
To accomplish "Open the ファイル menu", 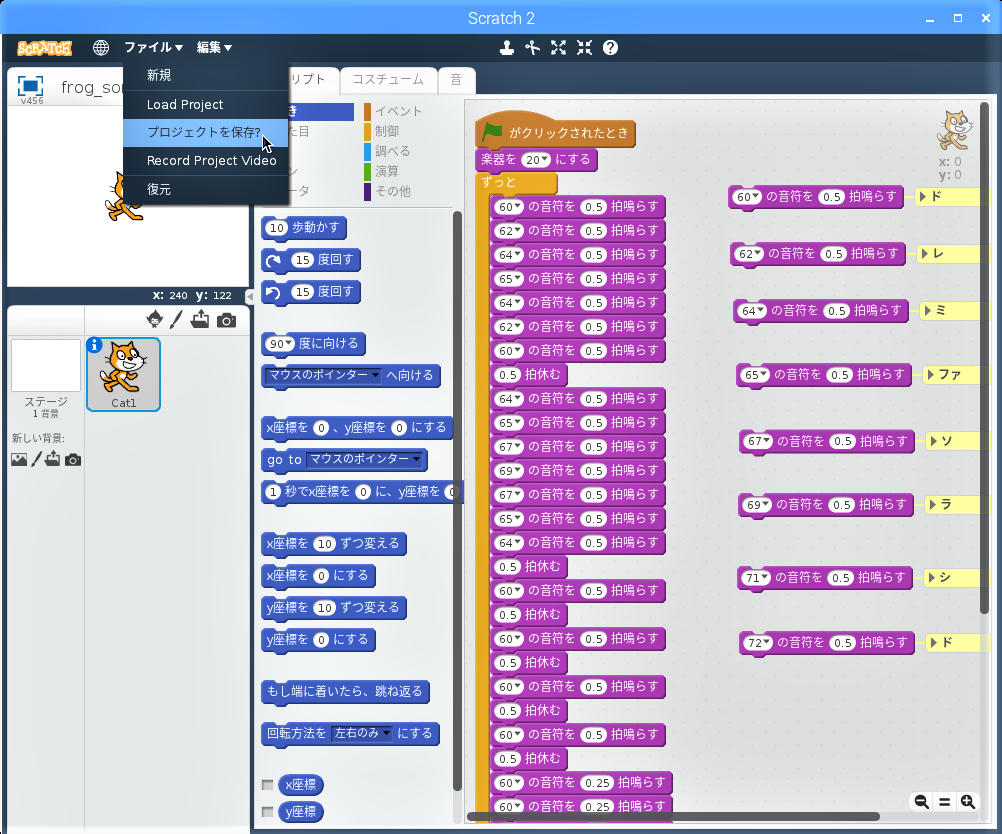I will [x=153, y=47].
